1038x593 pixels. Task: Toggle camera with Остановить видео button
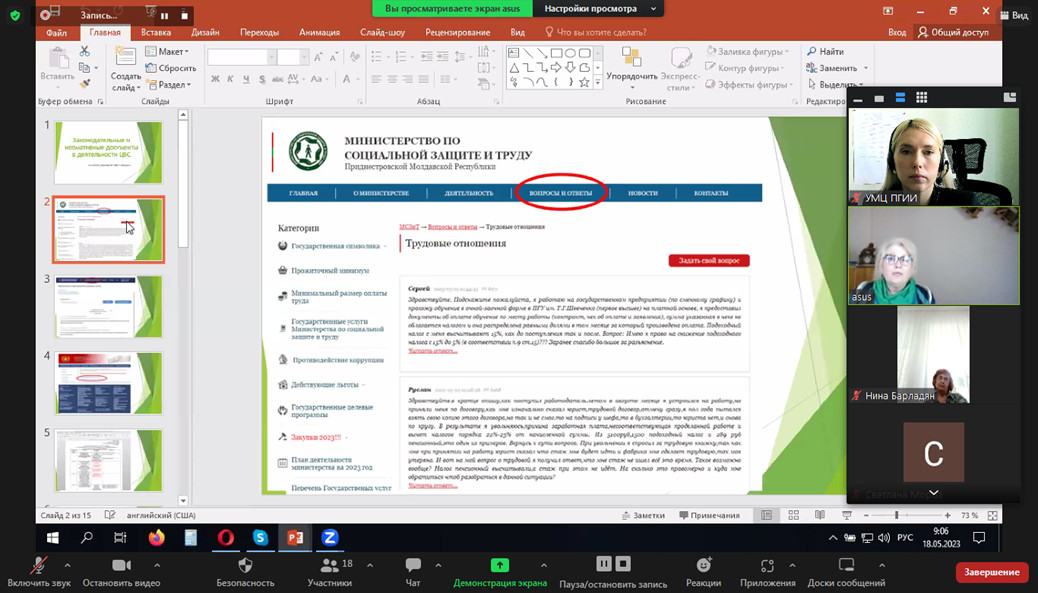121,566
